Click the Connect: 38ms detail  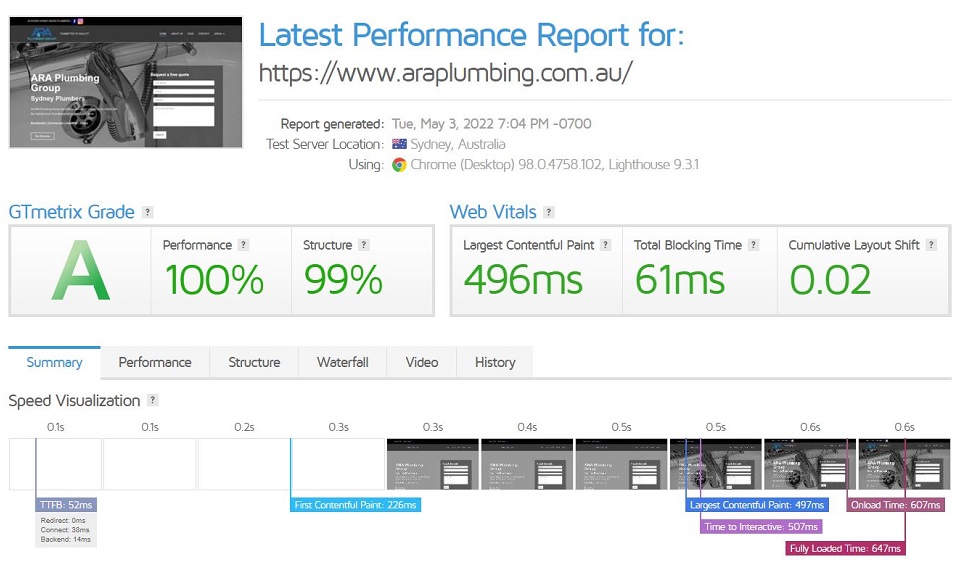pyautogui.click(x=65, y=530)
